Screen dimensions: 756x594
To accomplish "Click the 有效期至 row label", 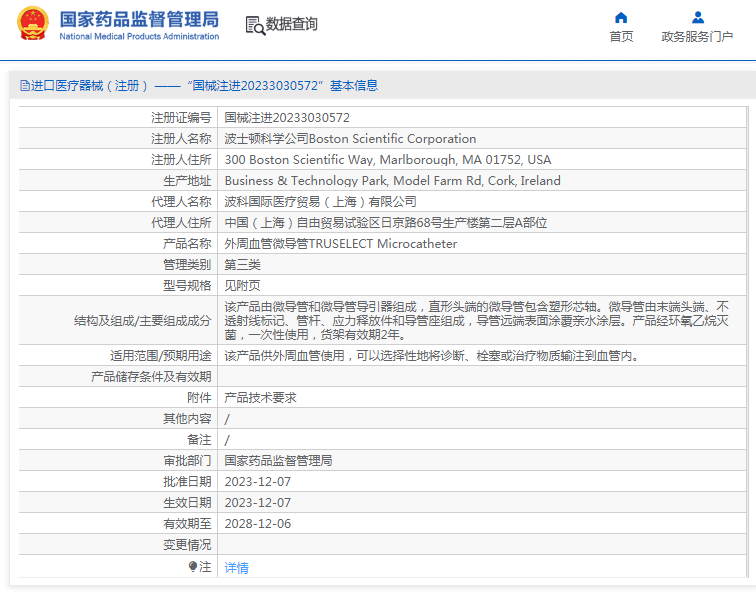I will [187, 524].
